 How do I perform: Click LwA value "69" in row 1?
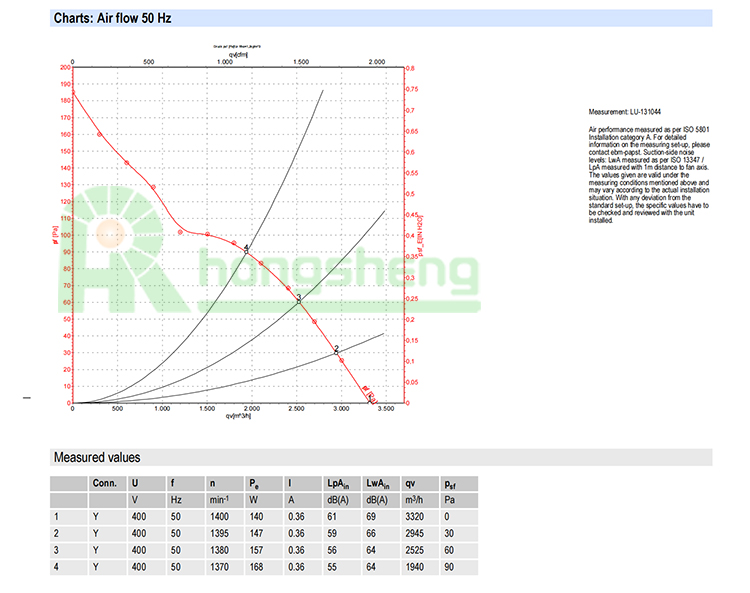[371, 516]
